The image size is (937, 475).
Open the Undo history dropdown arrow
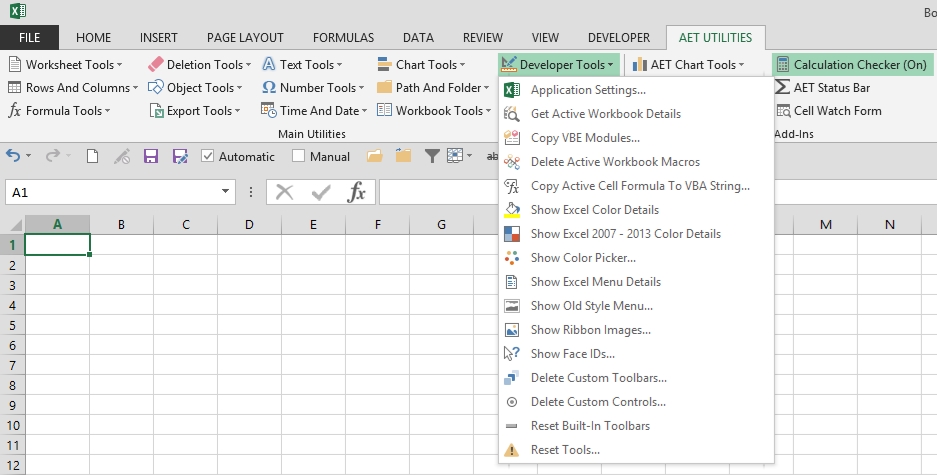coord(28,157)
